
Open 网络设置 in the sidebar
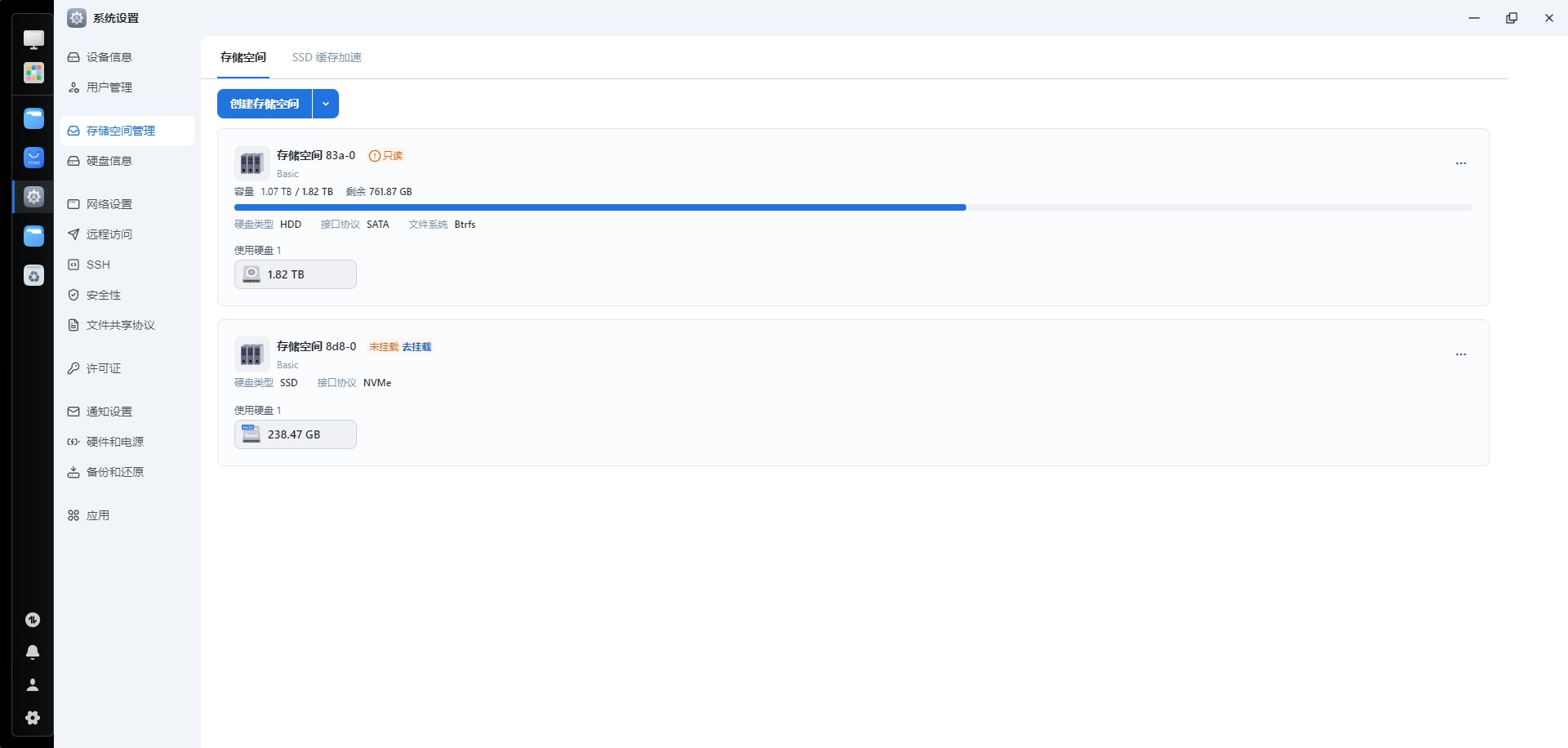(x=109, y=204)
